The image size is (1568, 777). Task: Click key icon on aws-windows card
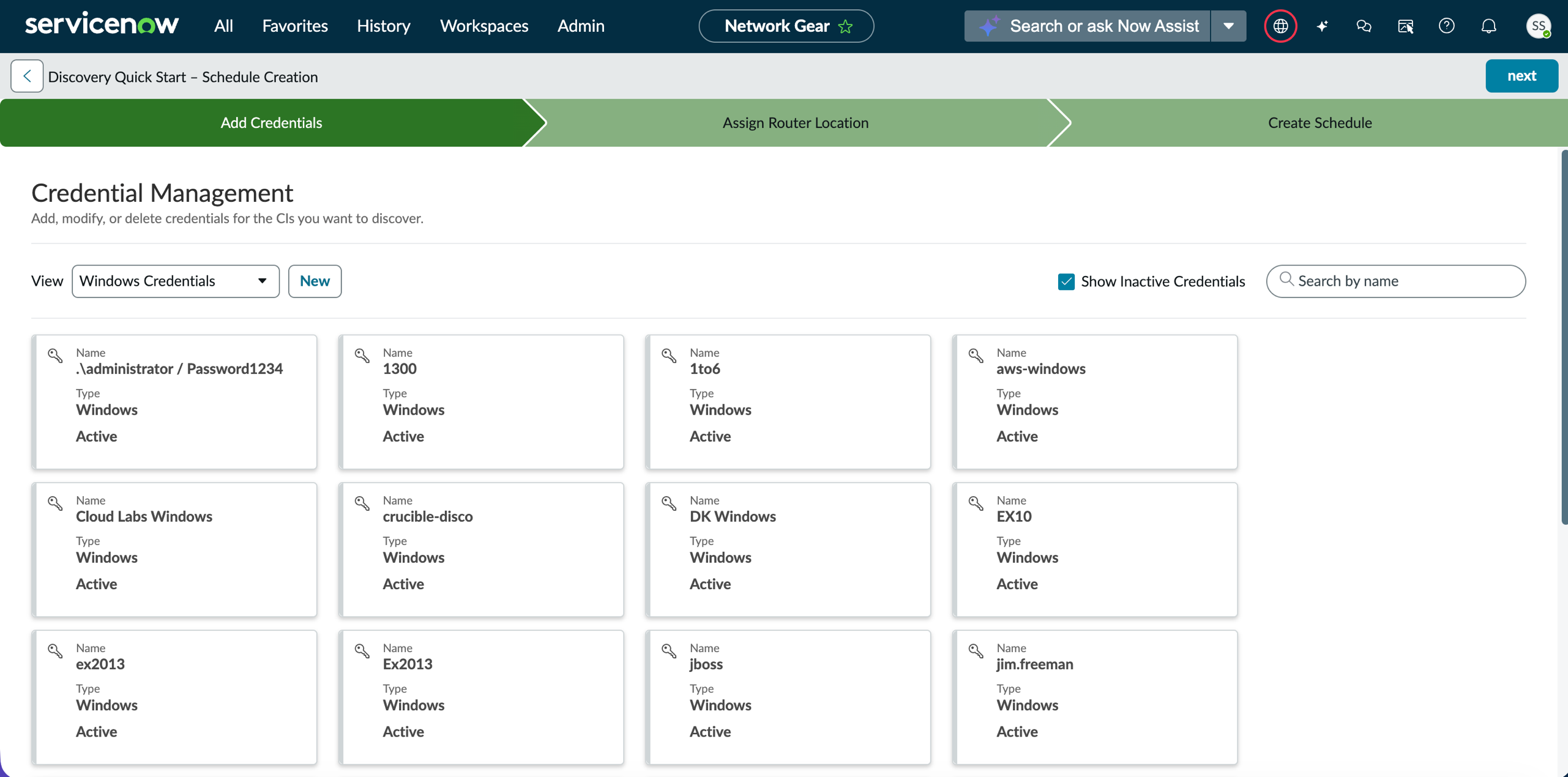pos(976,355)
